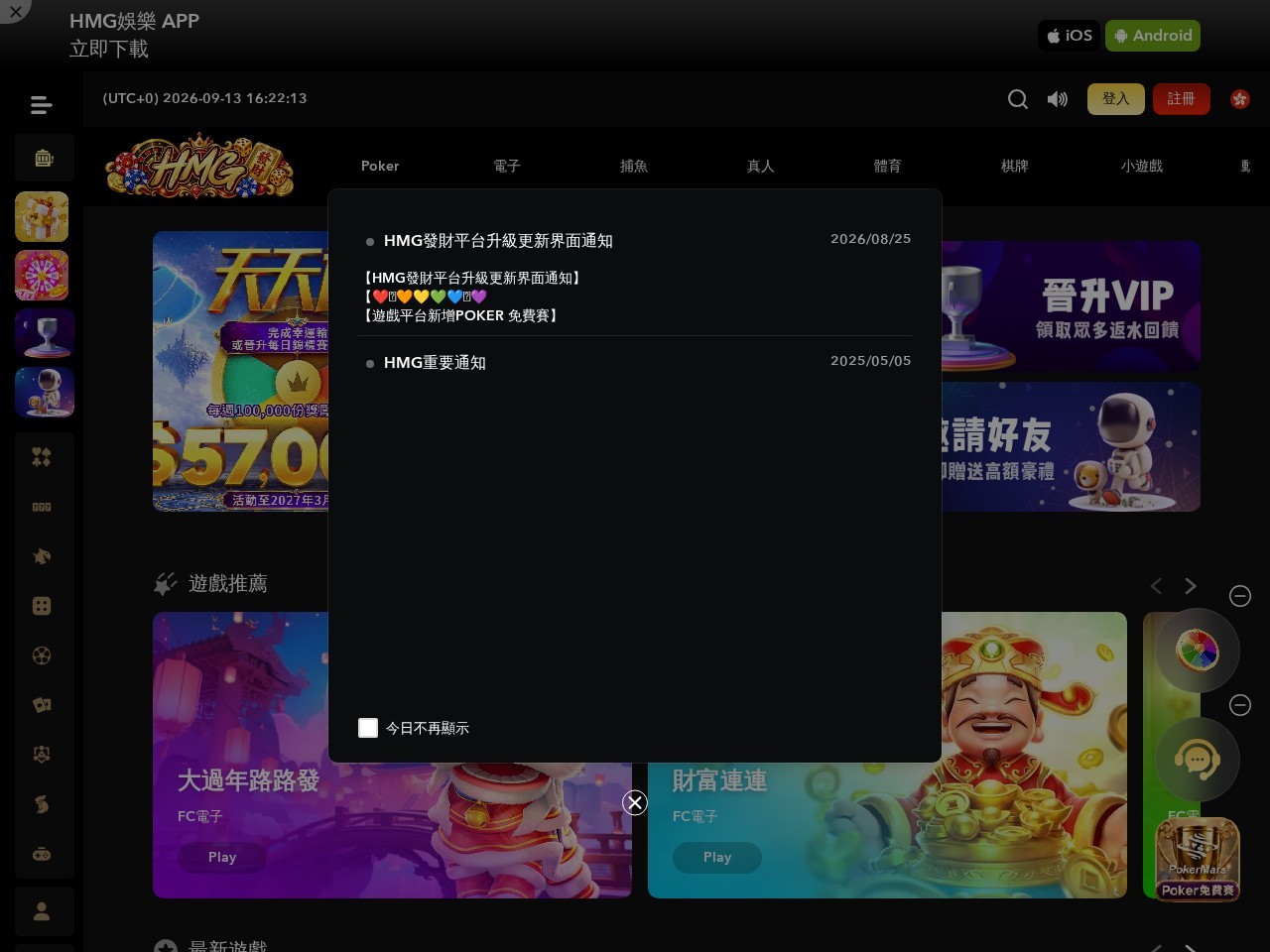Select the 777 slots sidebar icon
The height and width of the screenshot is (952, 1270).
coord(42,507)
